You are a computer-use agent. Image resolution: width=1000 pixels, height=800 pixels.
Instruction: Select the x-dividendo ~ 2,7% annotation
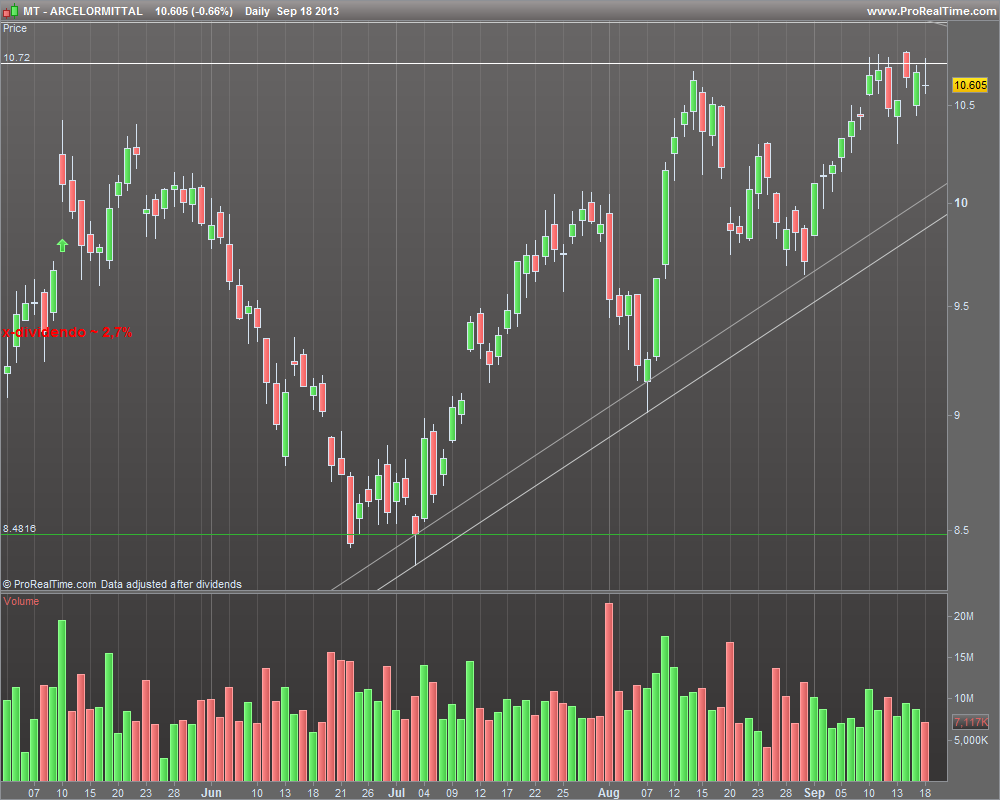(67, 332)
